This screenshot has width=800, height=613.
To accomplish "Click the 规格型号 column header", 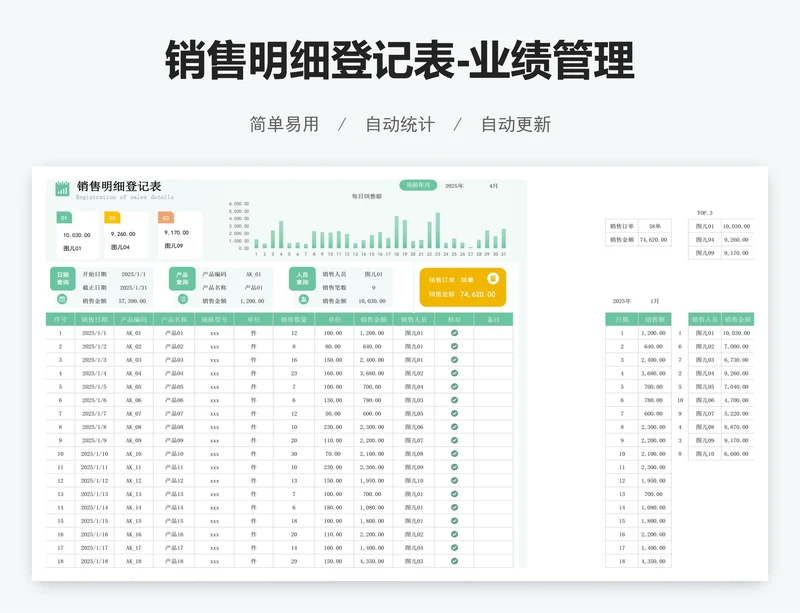I will 214,320.
